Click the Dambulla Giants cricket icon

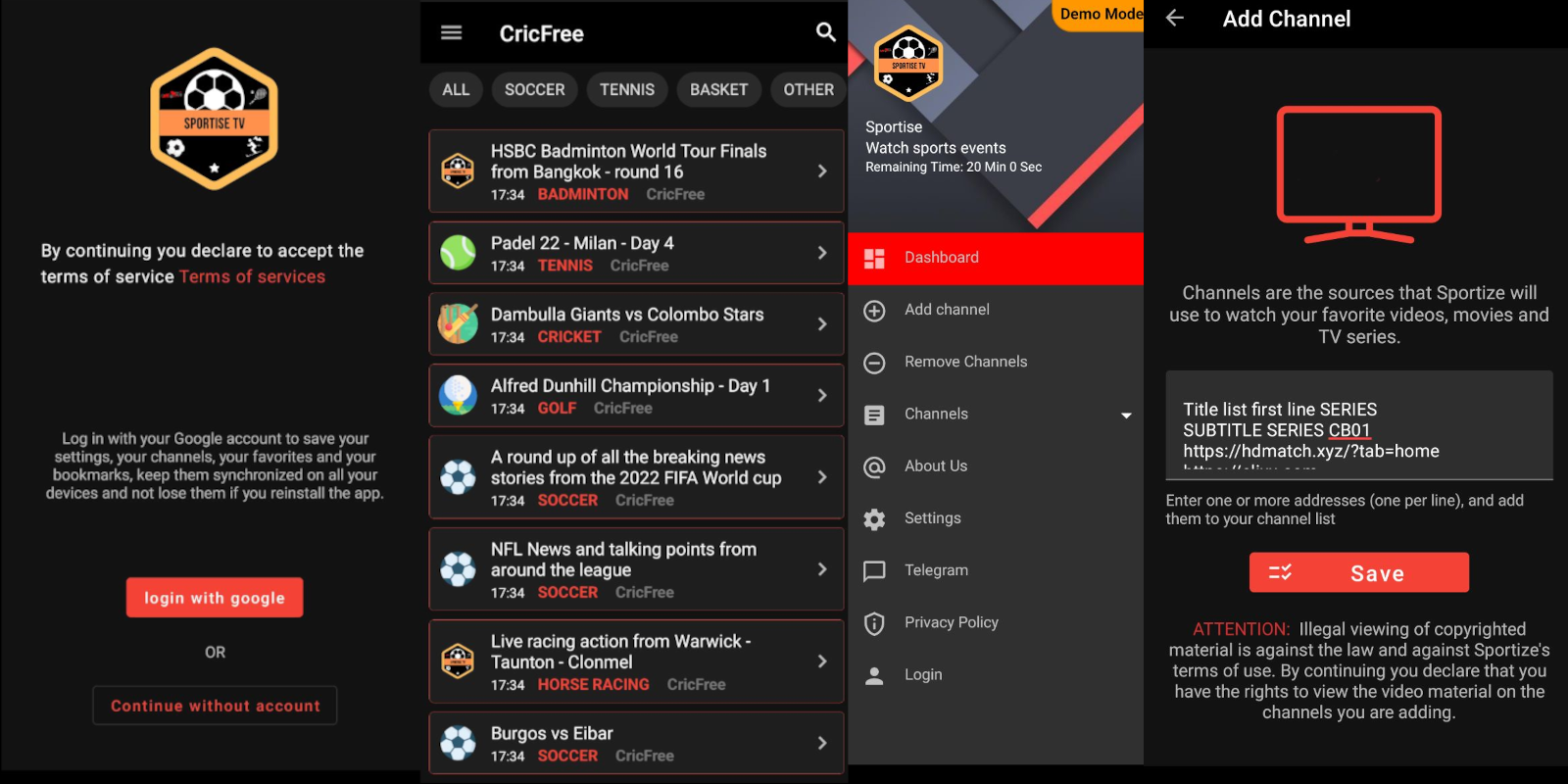458,323
